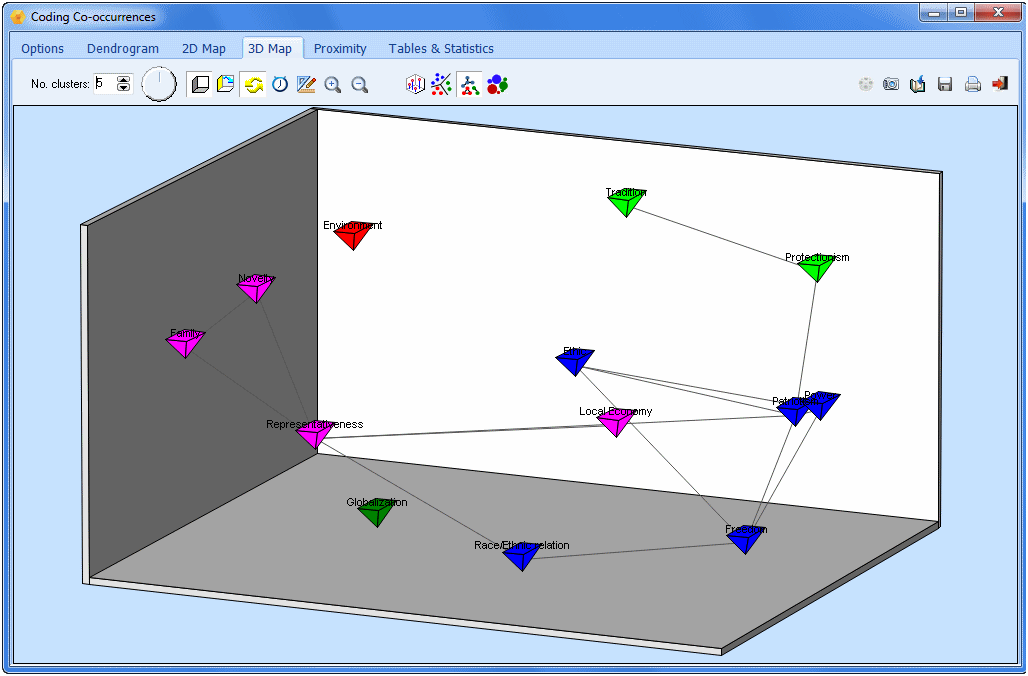Click the zoom in magnifier icon

pos(333,85)
